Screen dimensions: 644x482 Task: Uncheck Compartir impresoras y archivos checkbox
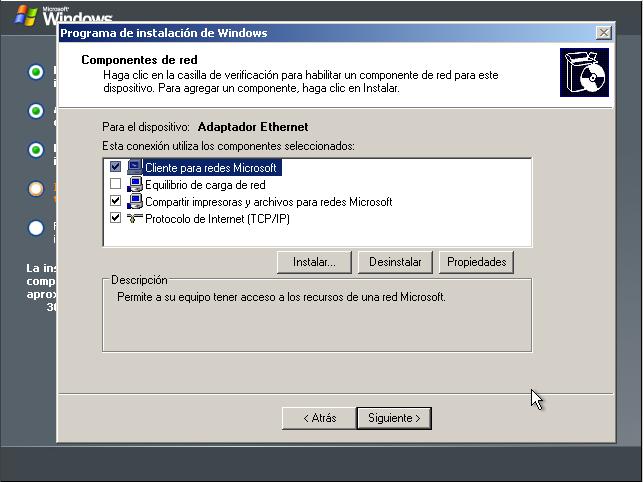[x=115, y=201]
